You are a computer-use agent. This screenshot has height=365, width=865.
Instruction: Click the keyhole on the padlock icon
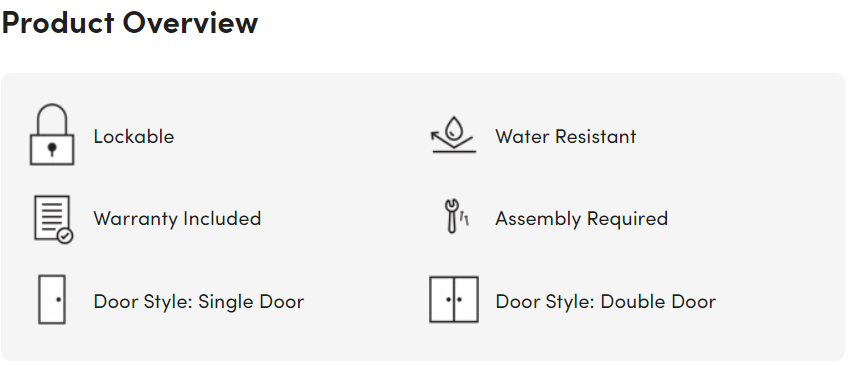(52, 149)
